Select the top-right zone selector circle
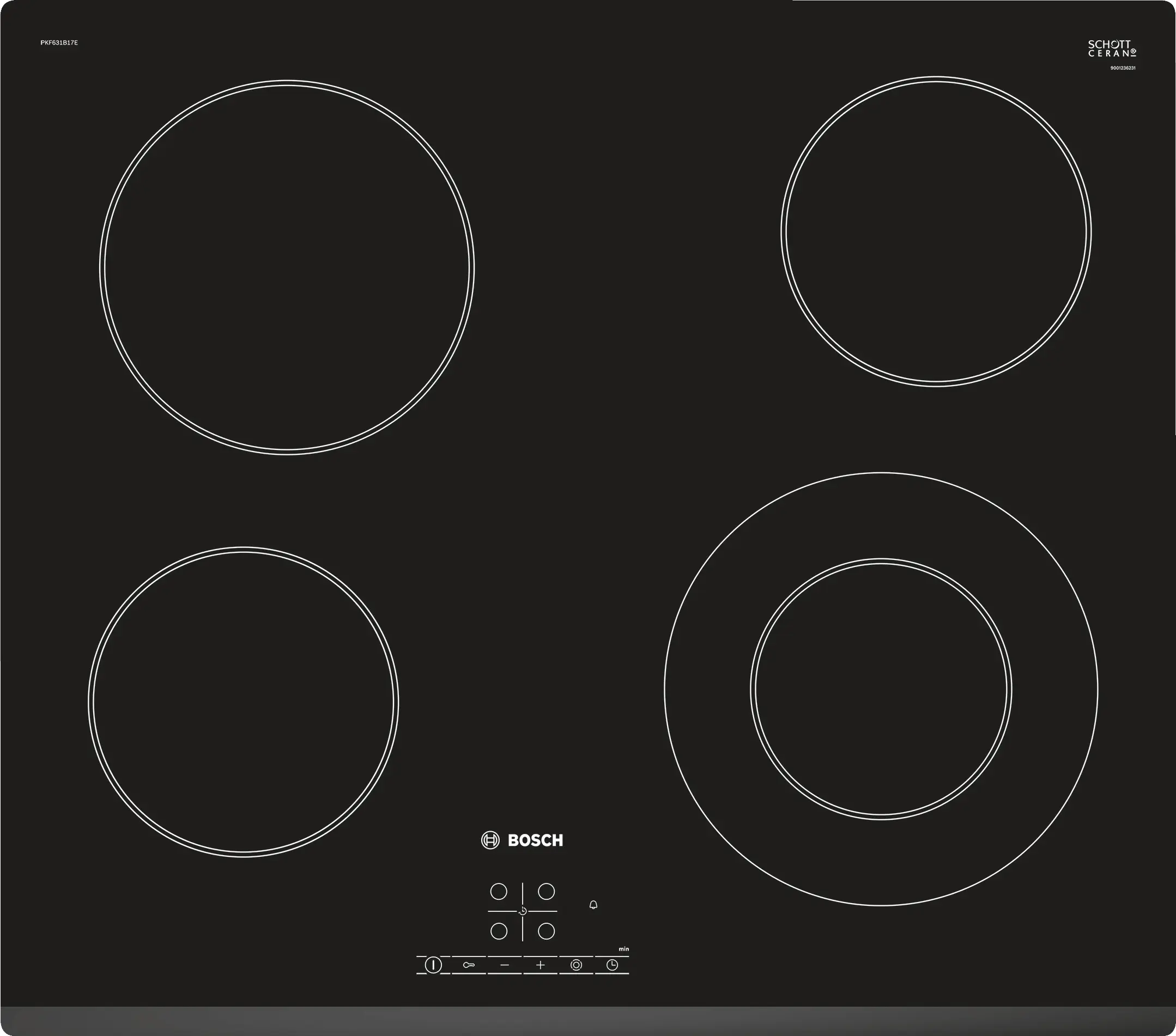The width and height of the screenshot is (1176, 1036). point(546,892)
